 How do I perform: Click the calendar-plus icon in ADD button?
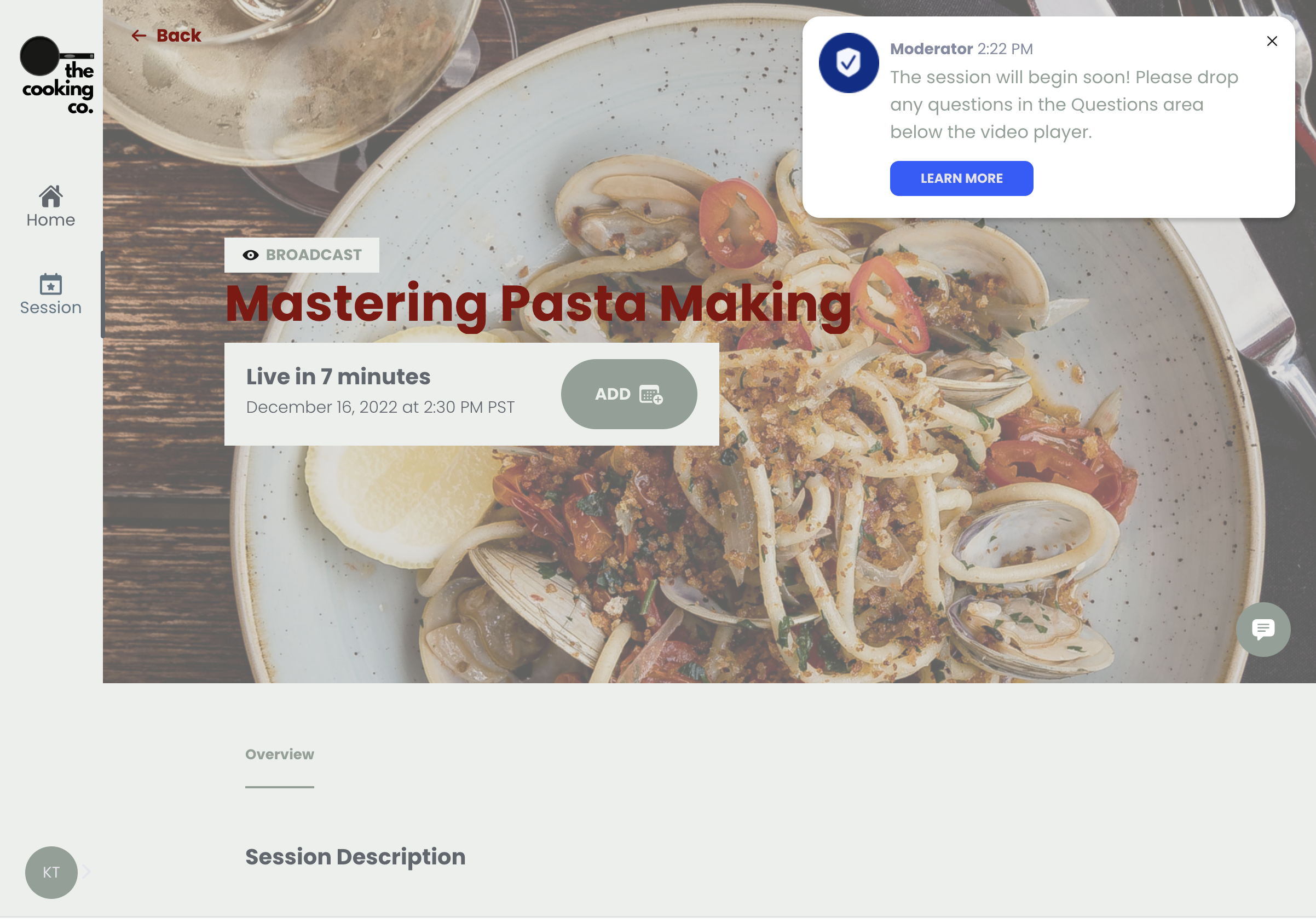coord(651,394)
